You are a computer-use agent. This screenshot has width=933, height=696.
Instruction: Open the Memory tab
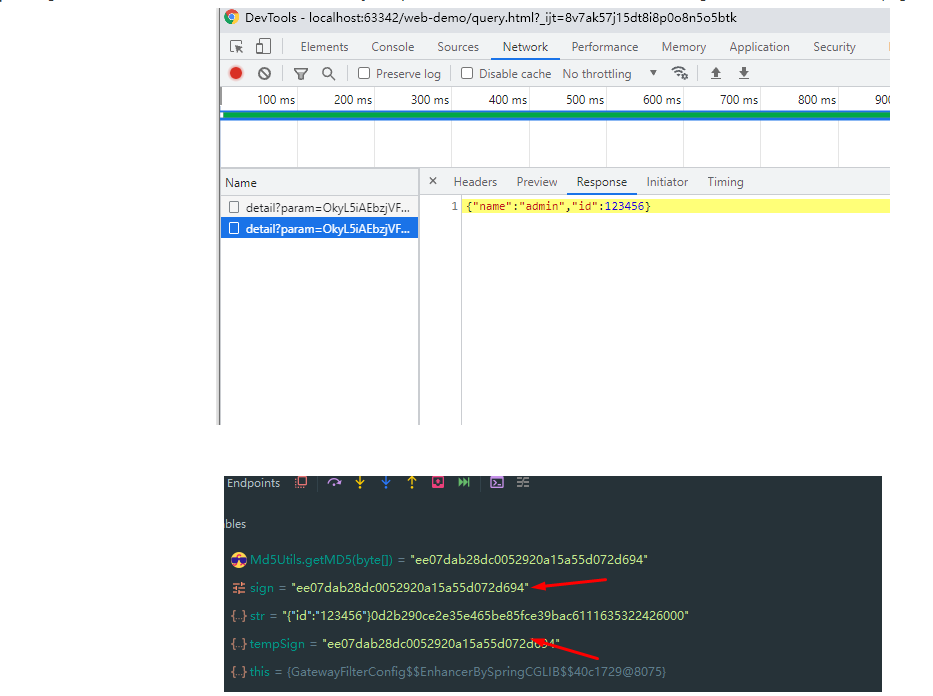[684, 47]
